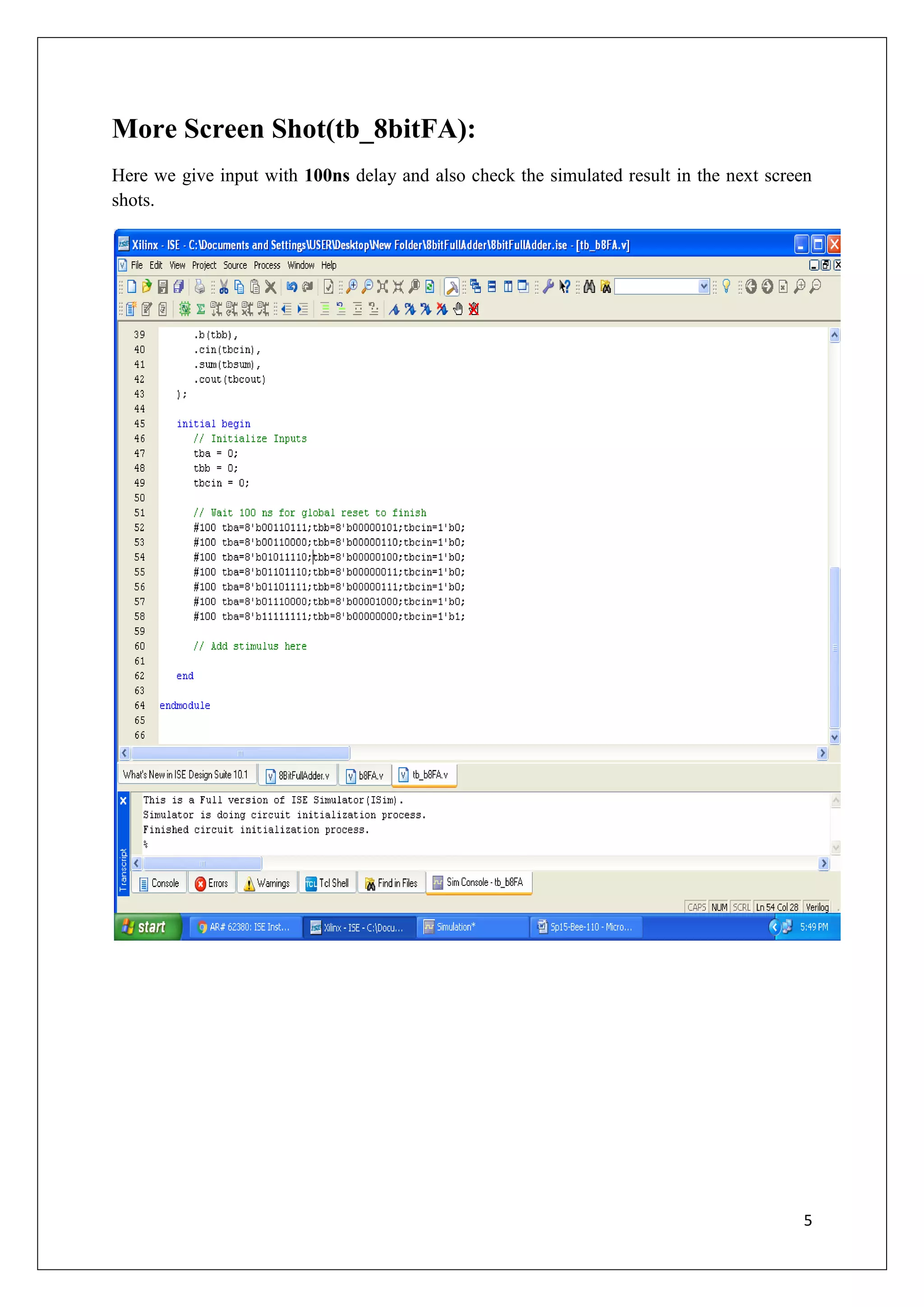Click the red crossed-out icon in second toolbar
Screen dimensions: 924x1307
(x=473, y=309)
